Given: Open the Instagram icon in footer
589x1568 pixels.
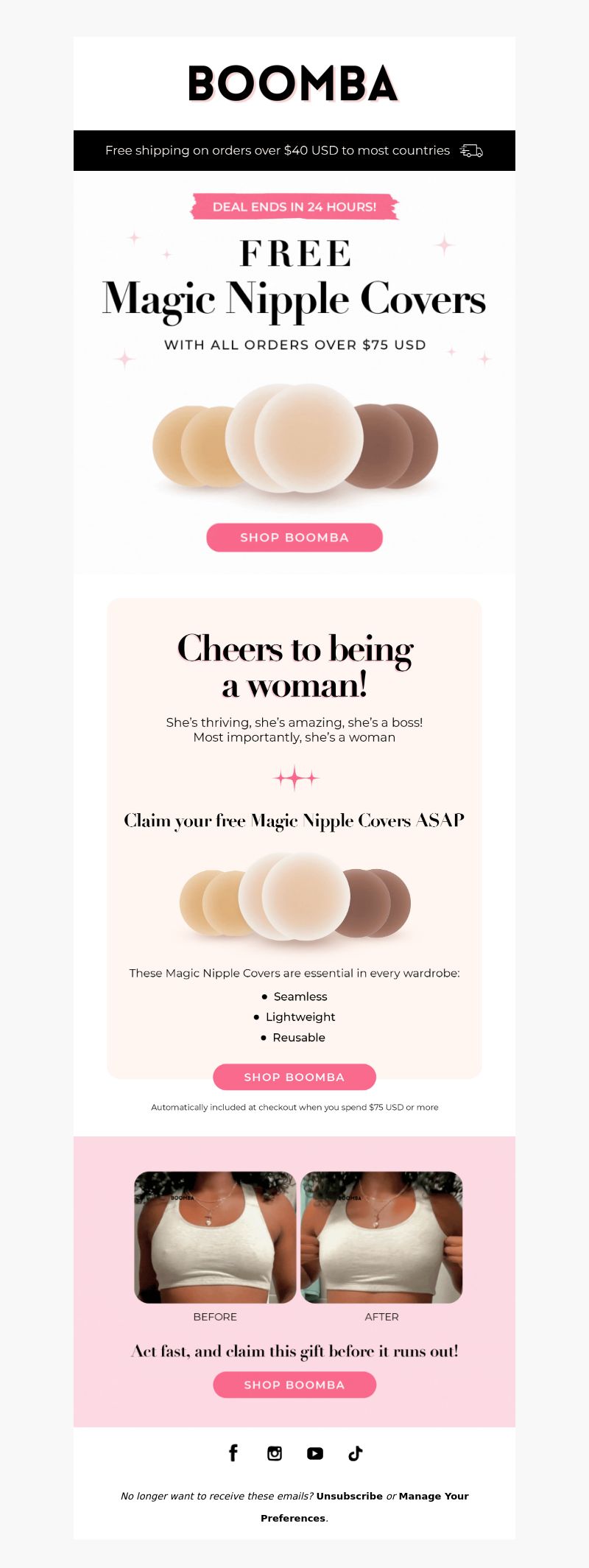Looking at the screenshot, I should [x=275, y=1453].
